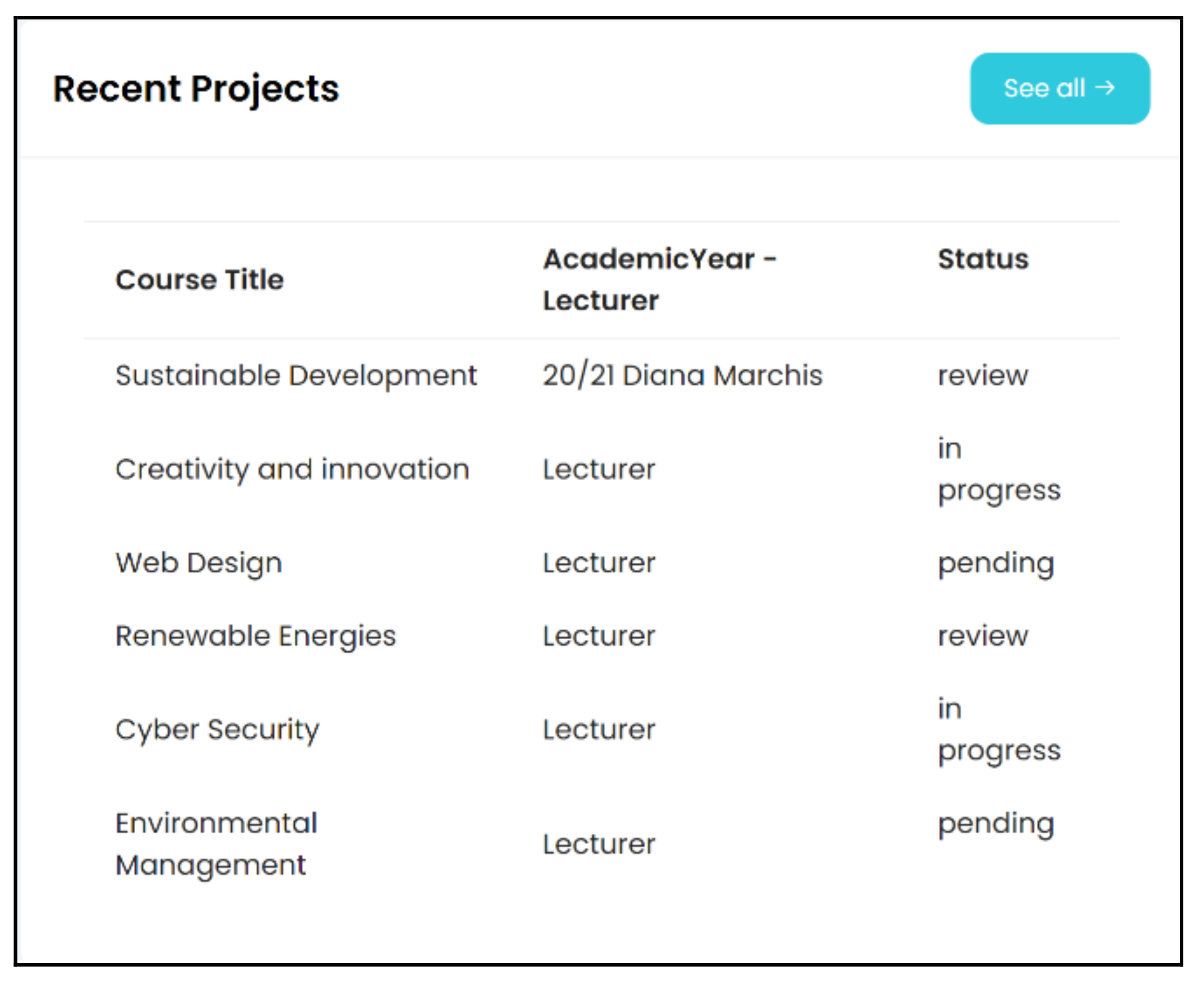Click in progress status of Creativity and innovation

tap(999, 469)
